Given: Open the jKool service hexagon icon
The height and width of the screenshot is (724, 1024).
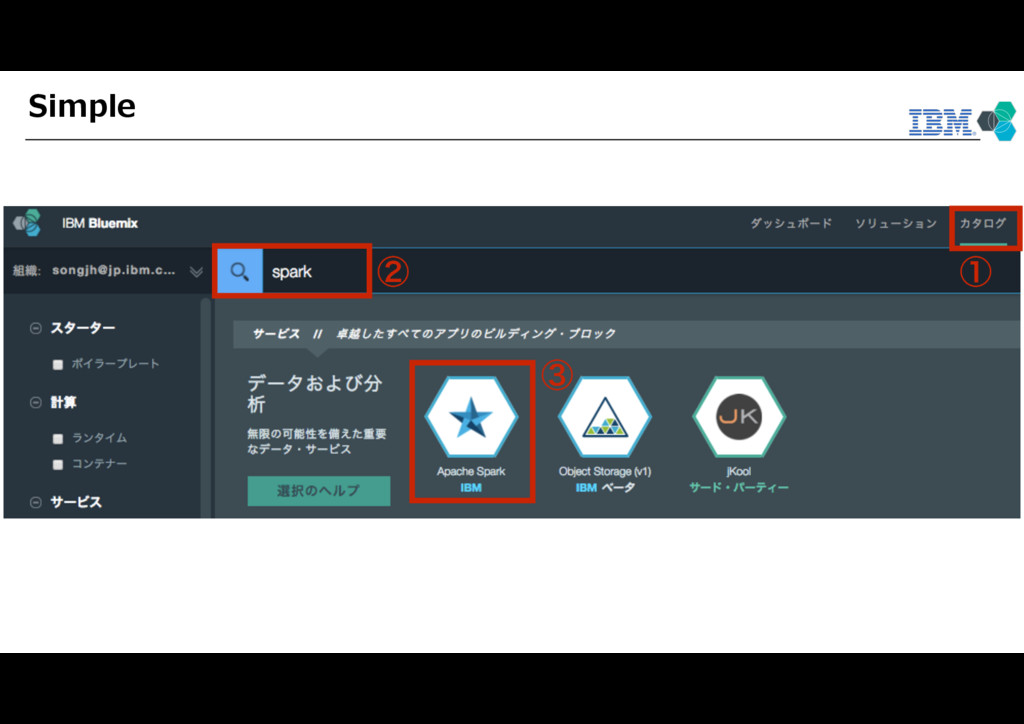Looking at the screenshot, I should click(739, 417).
